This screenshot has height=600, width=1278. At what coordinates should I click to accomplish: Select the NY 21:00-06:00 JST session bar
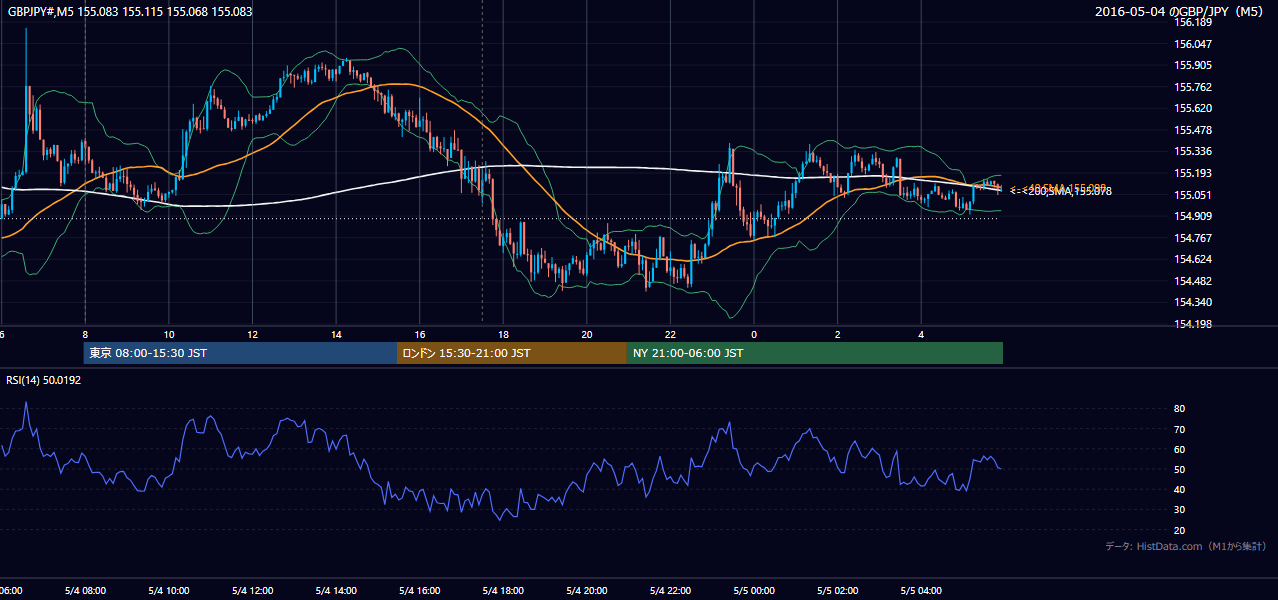point(815,353)
